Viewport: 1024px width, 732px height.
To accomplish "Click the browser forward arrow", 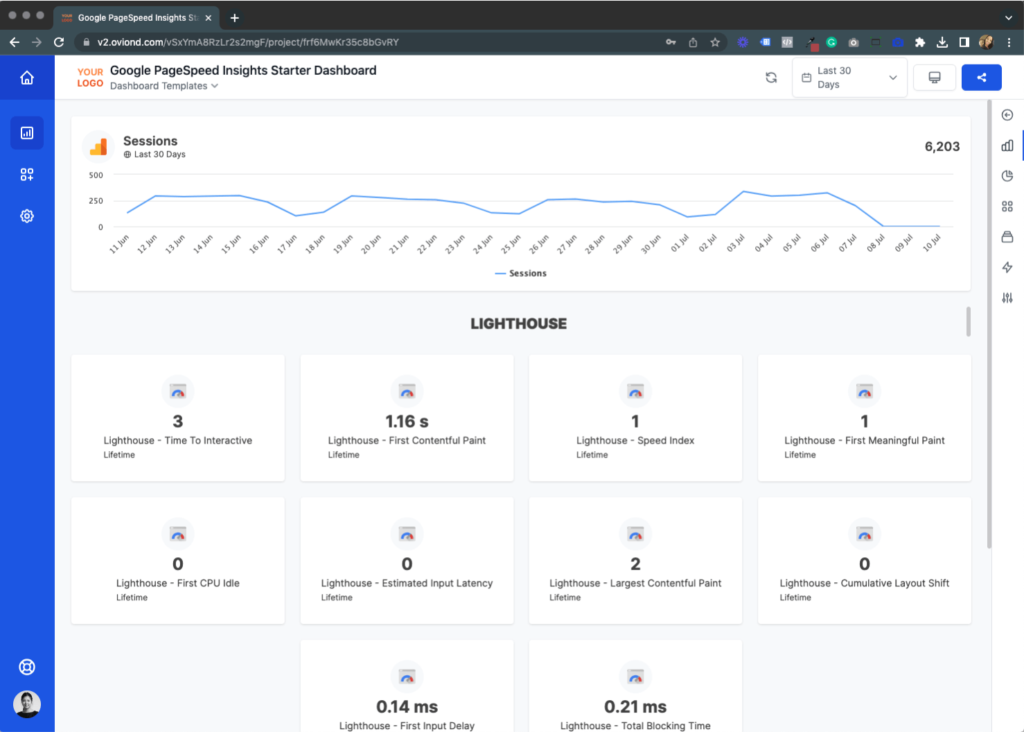I will (37, 42).
